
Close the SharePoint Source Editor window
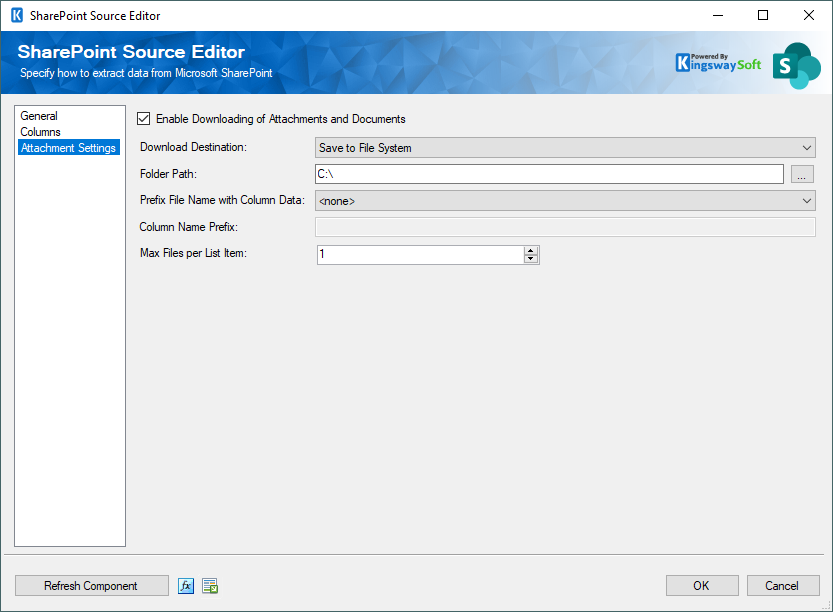pos(809,15)
